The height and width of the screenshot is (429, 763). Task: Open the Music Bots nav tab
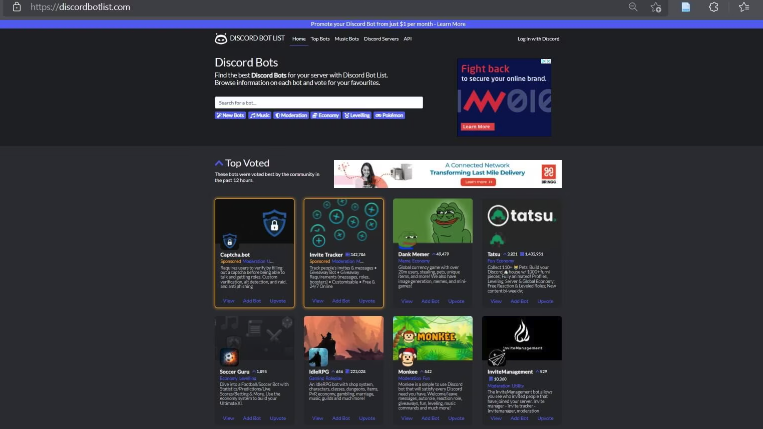click(346, 39)
